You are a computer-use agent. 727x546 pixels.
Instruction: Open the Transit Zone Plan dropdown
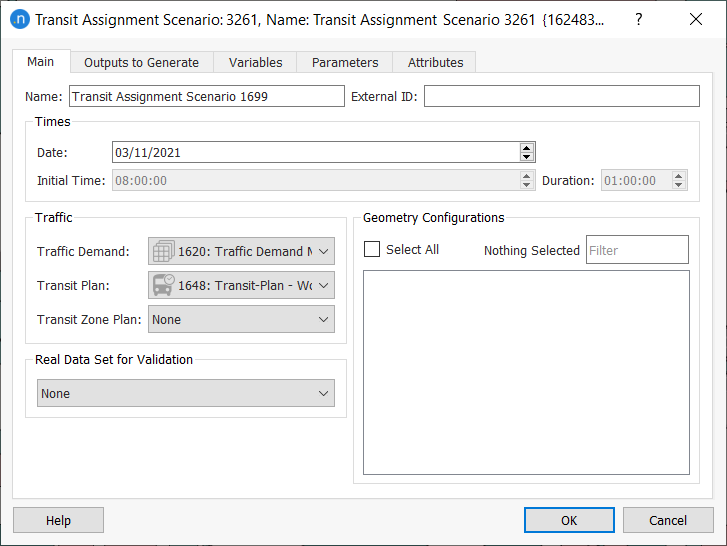[241, 319]
